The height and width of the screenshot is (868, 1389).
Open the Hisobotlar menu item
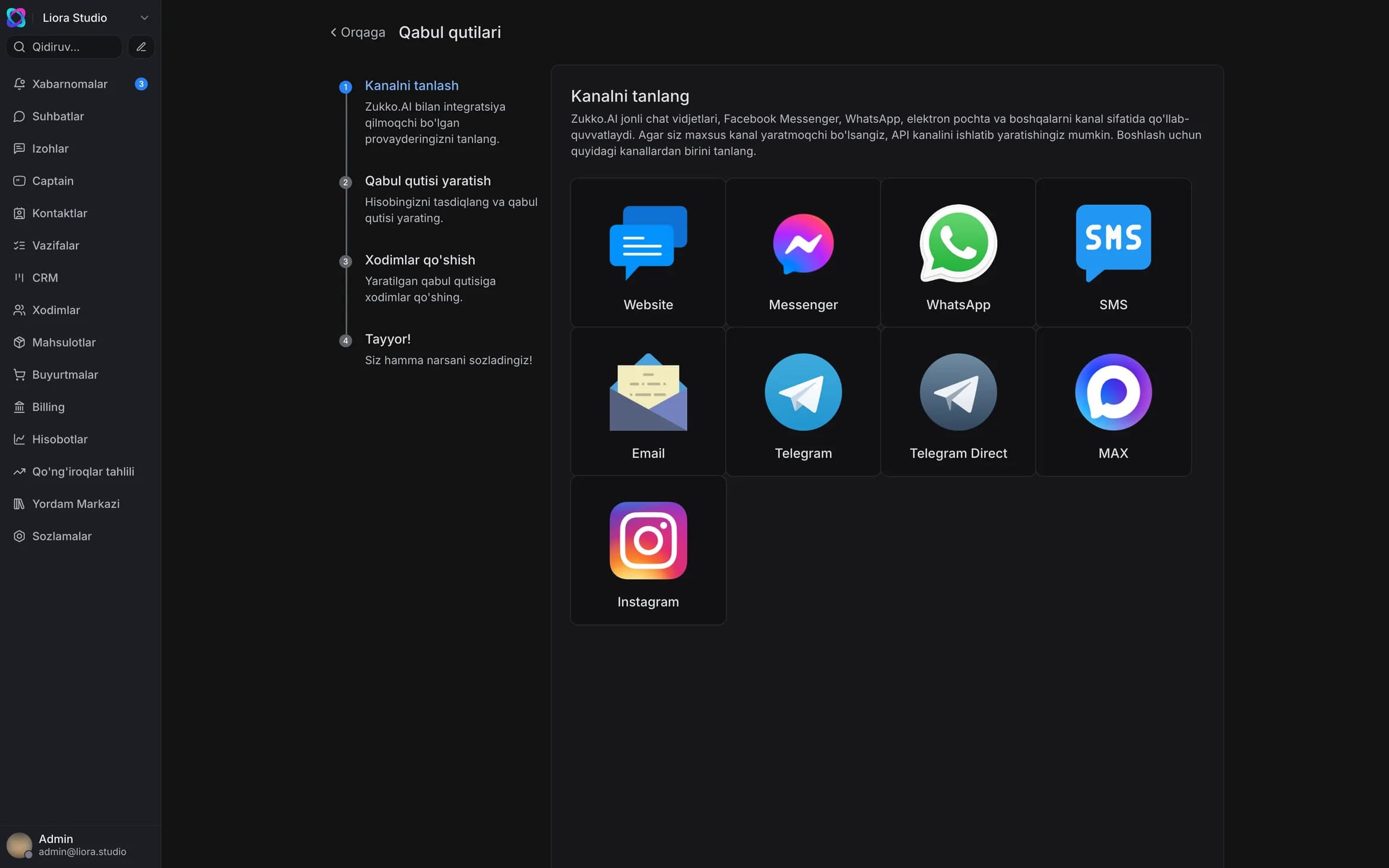tap(80, 439)
